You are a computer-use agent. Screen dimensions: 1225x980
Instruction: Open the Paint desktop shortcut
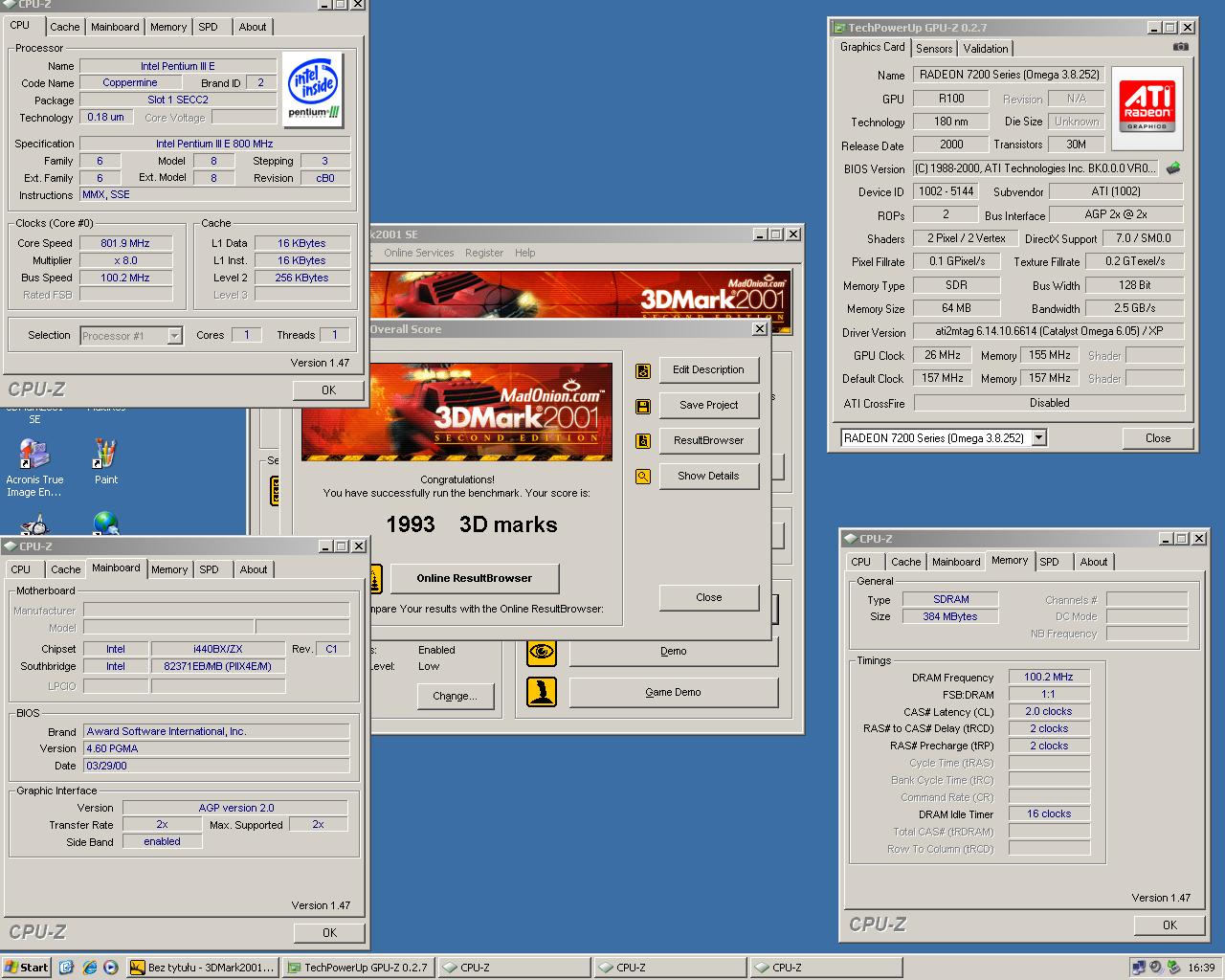point(106,462)
